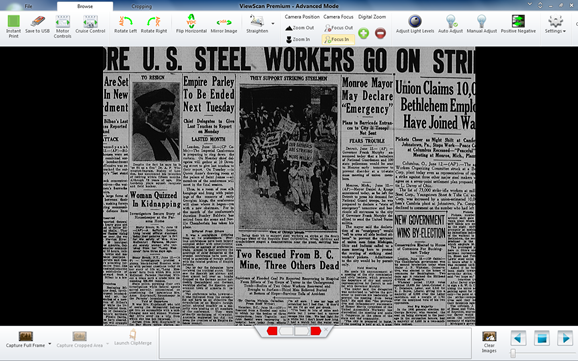Click Capture Cropped Area
The width and height of the screenshot is (578, 361).
pos(80,339)
